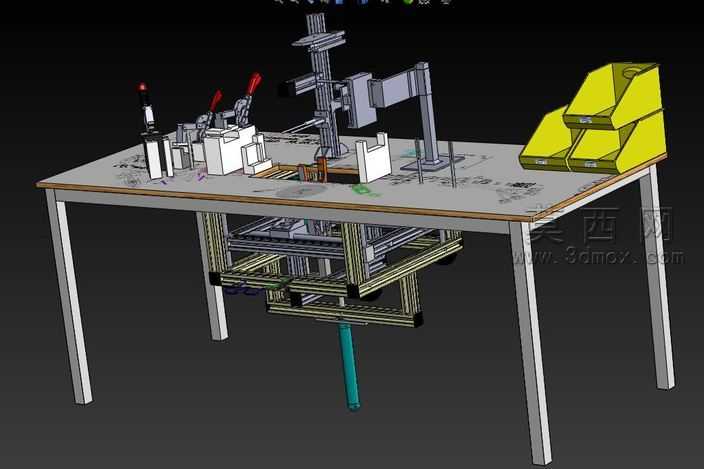This screenshot has height=469, width=704.
Task: Select the top yellow parts bin
Action: [x=613, y=96]
